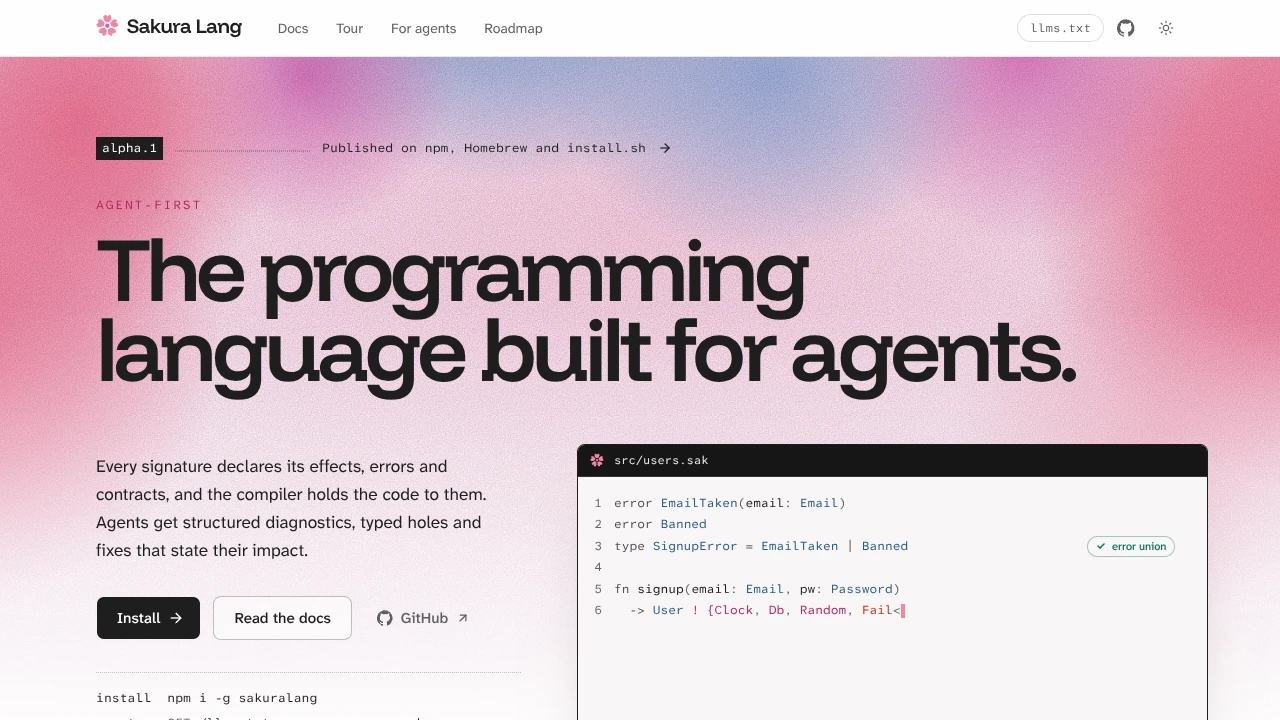Image resolution: width=1280 pixels, height=720 pixels.
Task: Click the 'npm i -g sakuralang' install command
Action: pyautogui.click(x=242, y=698)
